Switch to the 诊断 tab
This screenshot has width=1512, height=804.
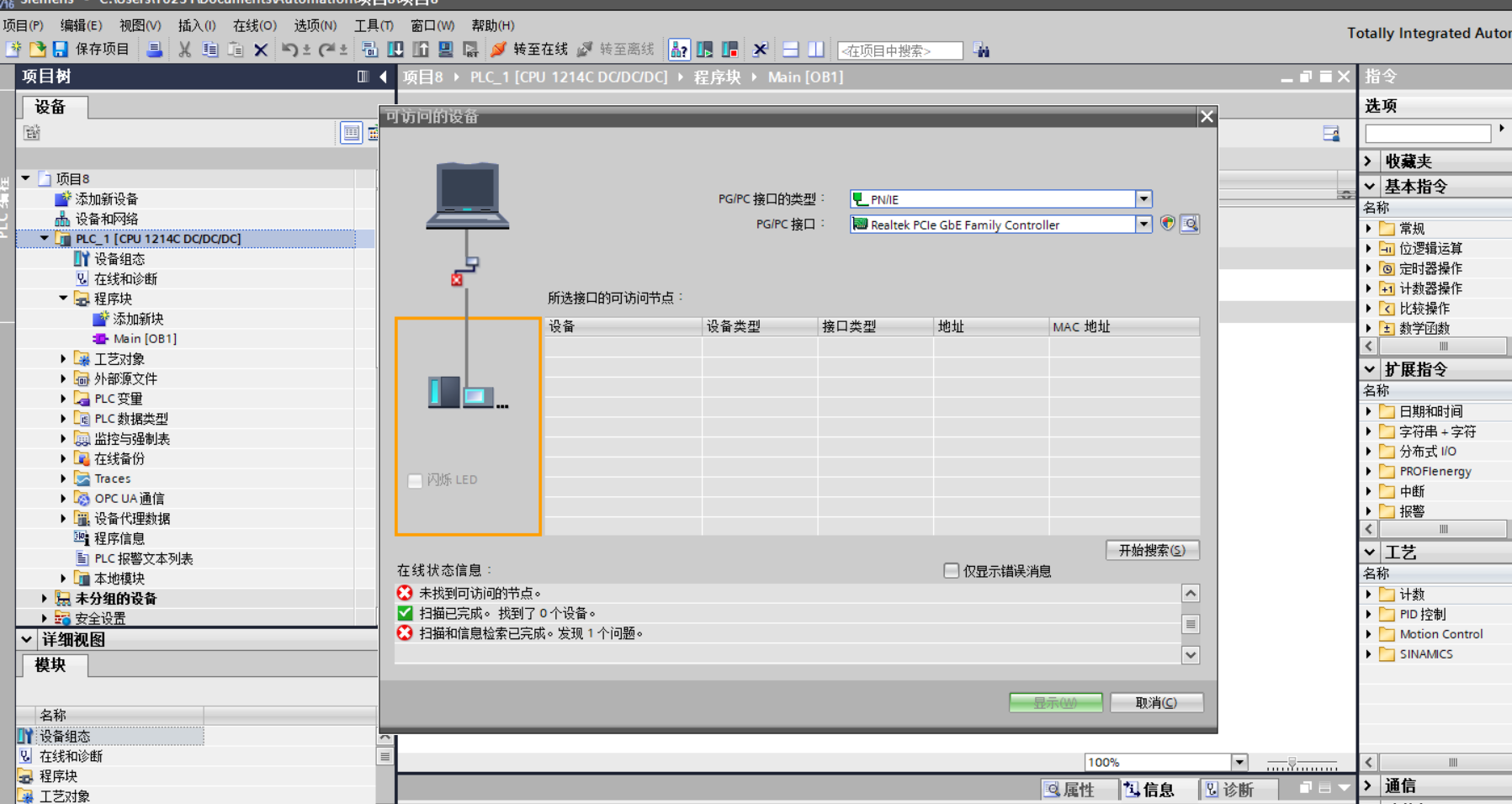tap(1229, 789)
